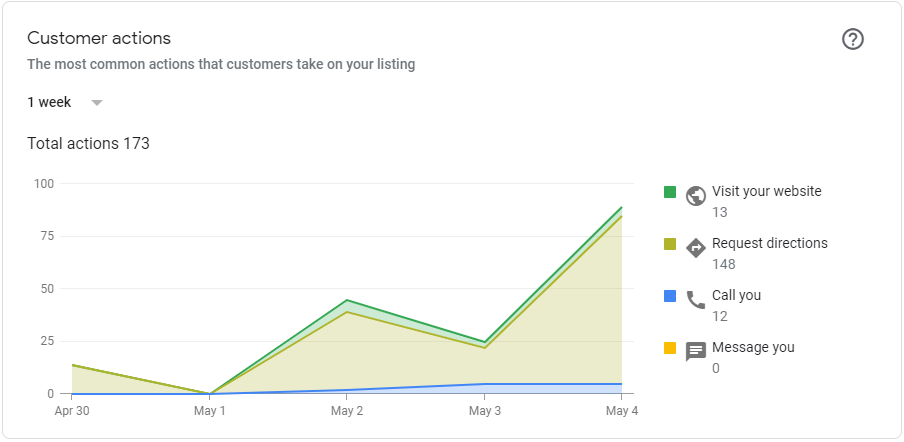The height and width of the screenshot is (442, 904).
Task: Click the globe icon for website visits
Action: pos(696,196)
